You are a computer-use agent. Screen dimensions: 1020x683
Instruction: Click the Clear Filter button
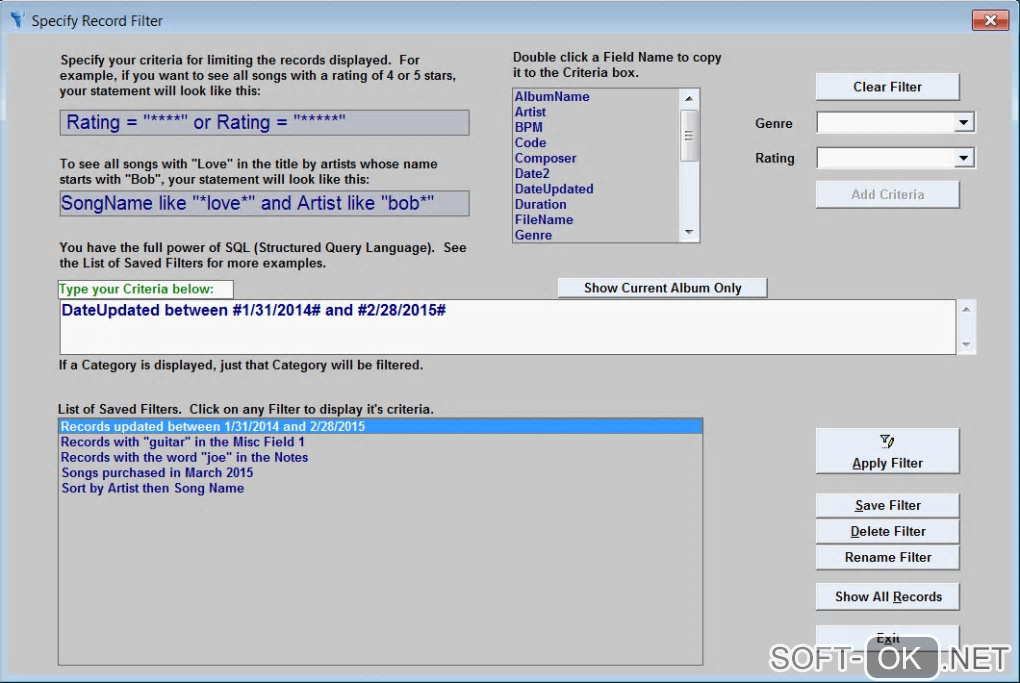tap(887, 87)
